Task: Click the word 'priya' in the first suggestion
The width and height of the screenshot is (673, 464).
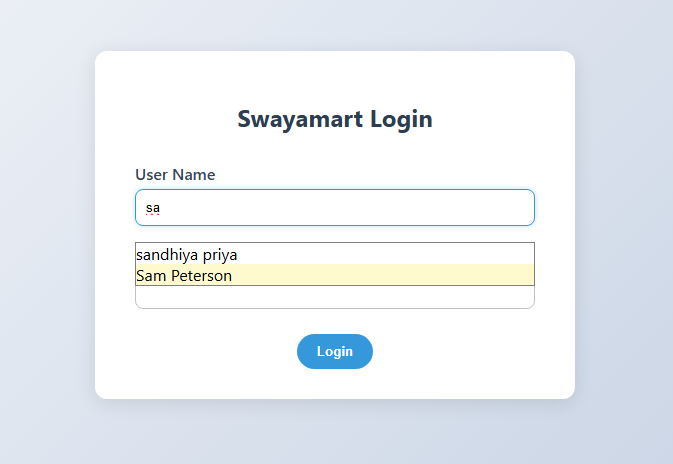Action: click(220, 254)
